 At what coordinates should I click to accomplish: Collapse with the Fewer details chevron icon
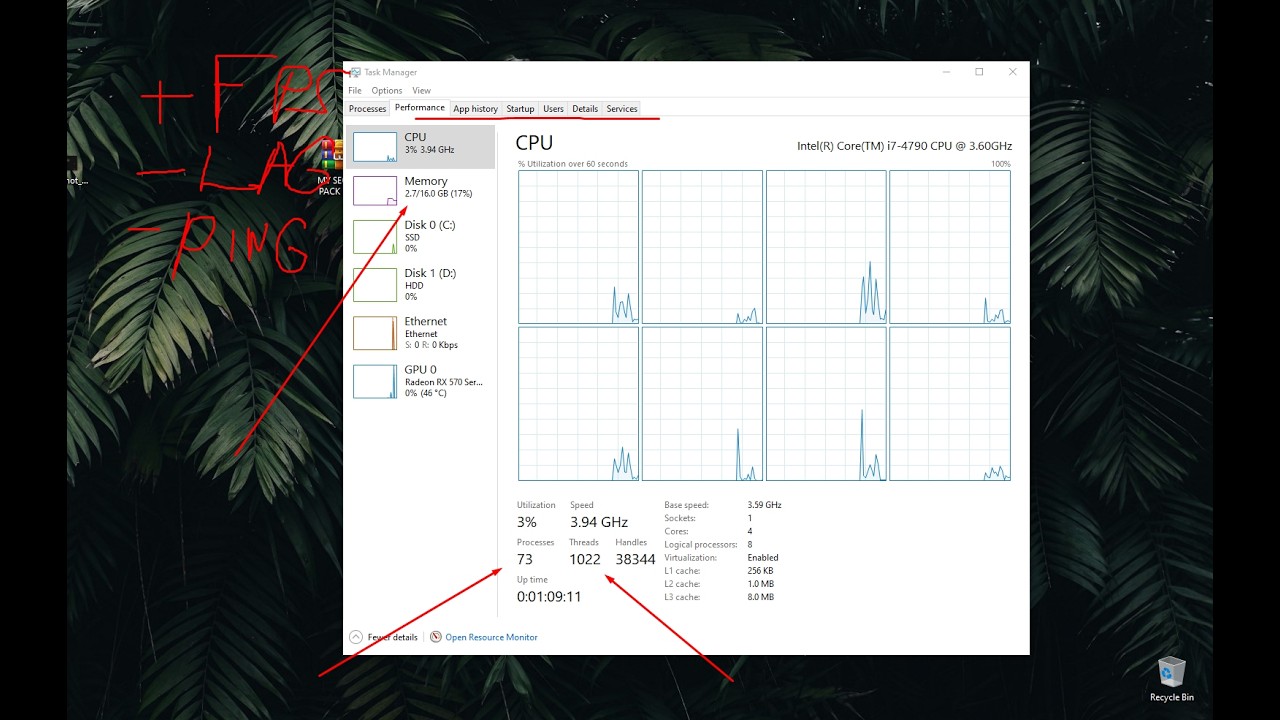(x=356, y=637)
